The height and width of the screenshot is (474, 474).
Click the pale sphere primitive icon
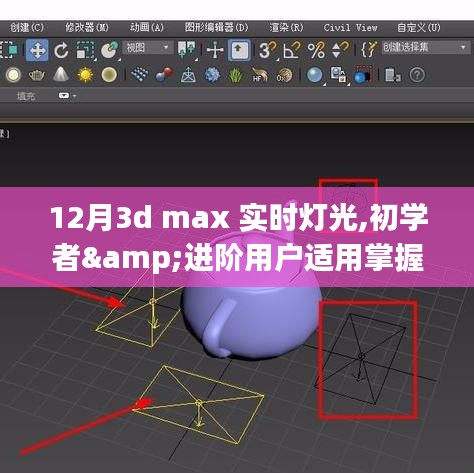click(13, 75)
